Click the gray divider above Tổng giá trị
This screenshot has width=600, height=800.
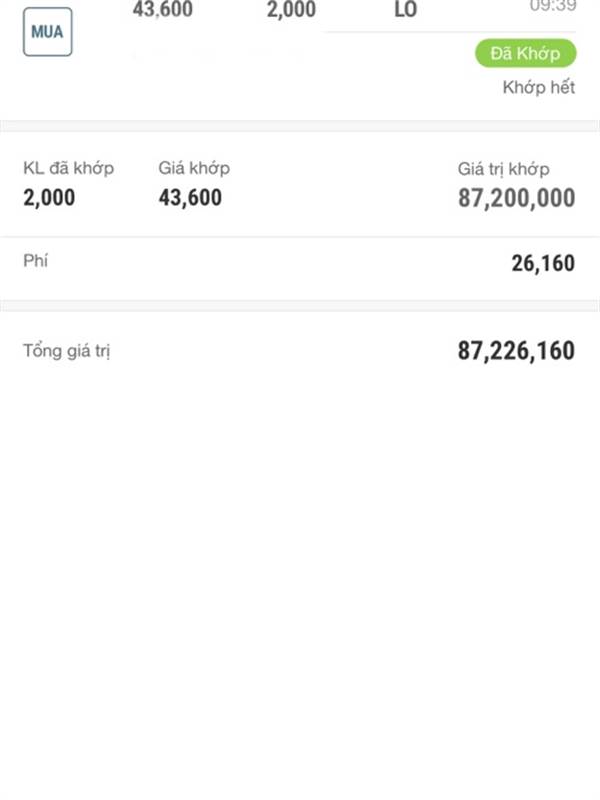coord(300,306)
